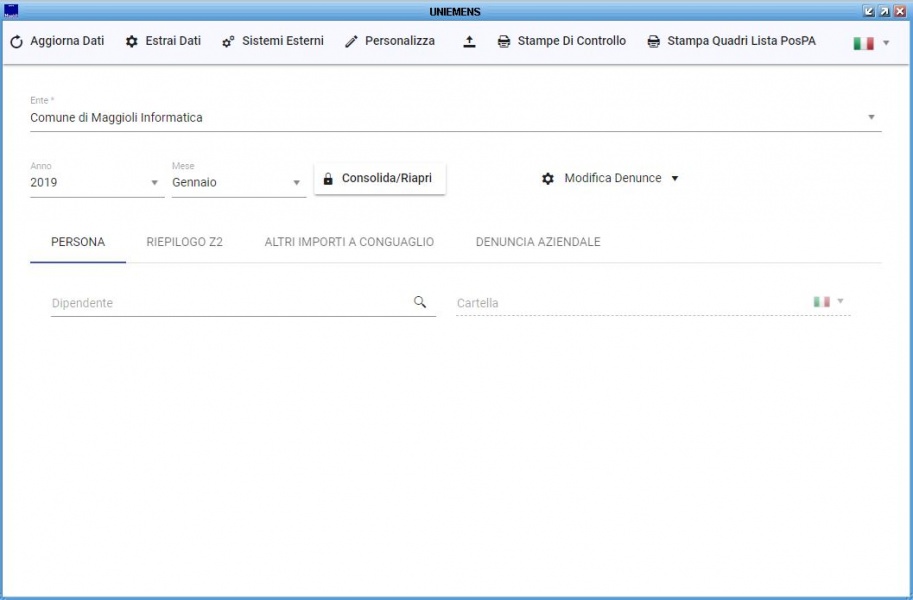Image resolution: width=913 pixels, height=600 pixels.
Task: Open Sistemi Esterni via its gears icon
Action: click(228, 42)
